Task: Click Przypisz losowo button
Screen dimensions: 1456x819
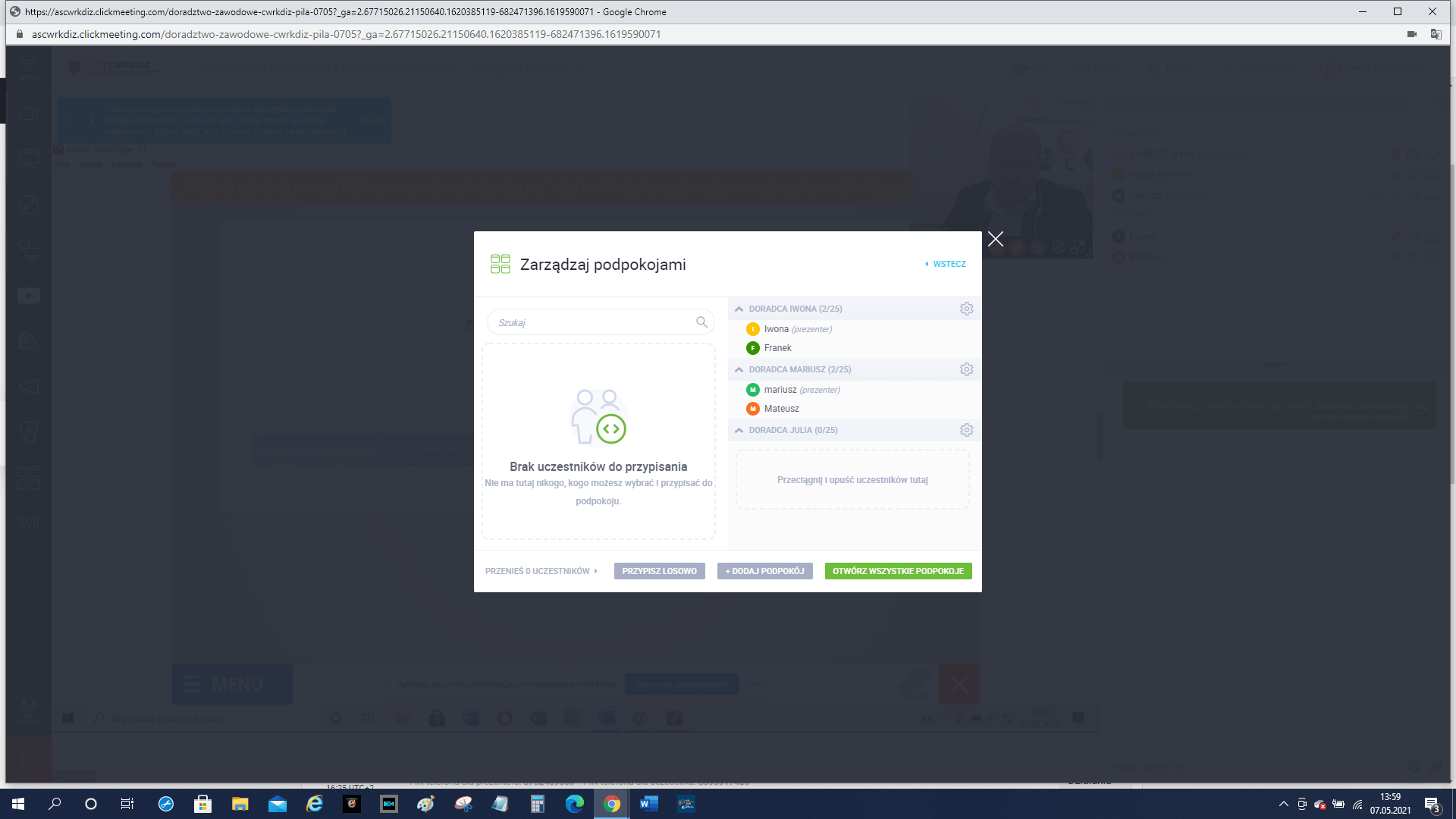Action: tap(659, 571)
